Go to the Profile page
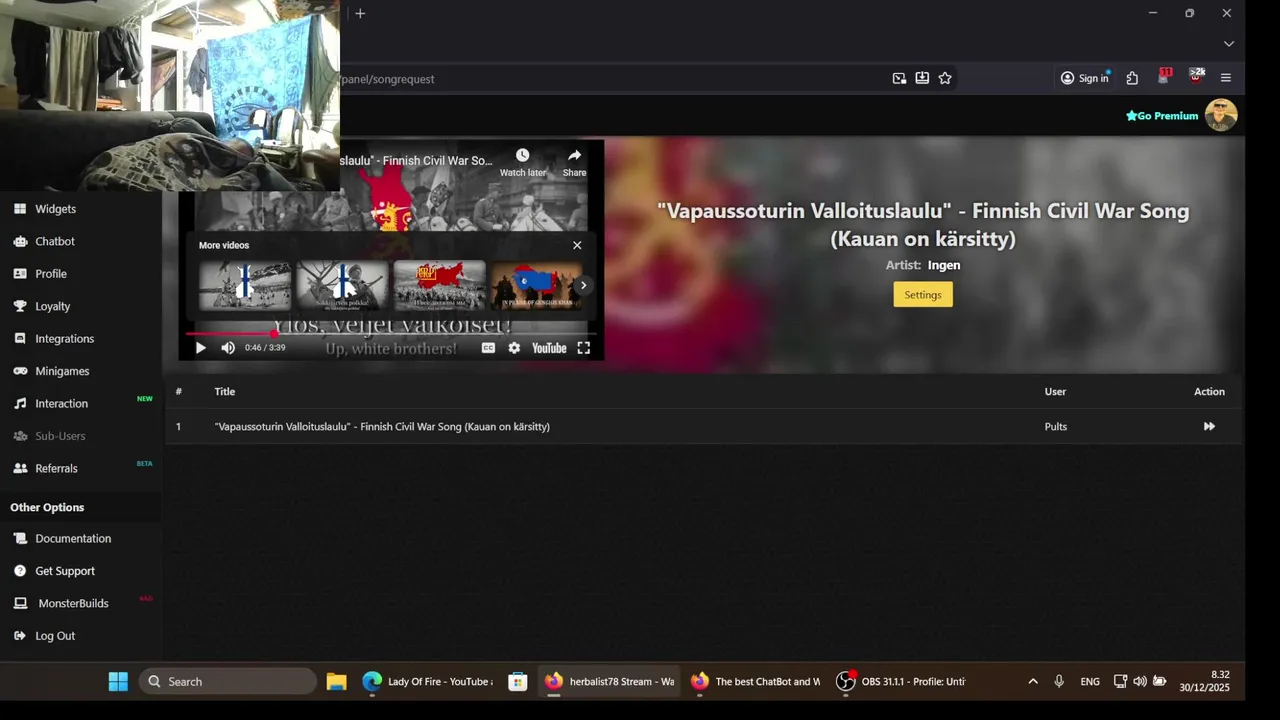The image size is (1280, 720). [50, 274]
